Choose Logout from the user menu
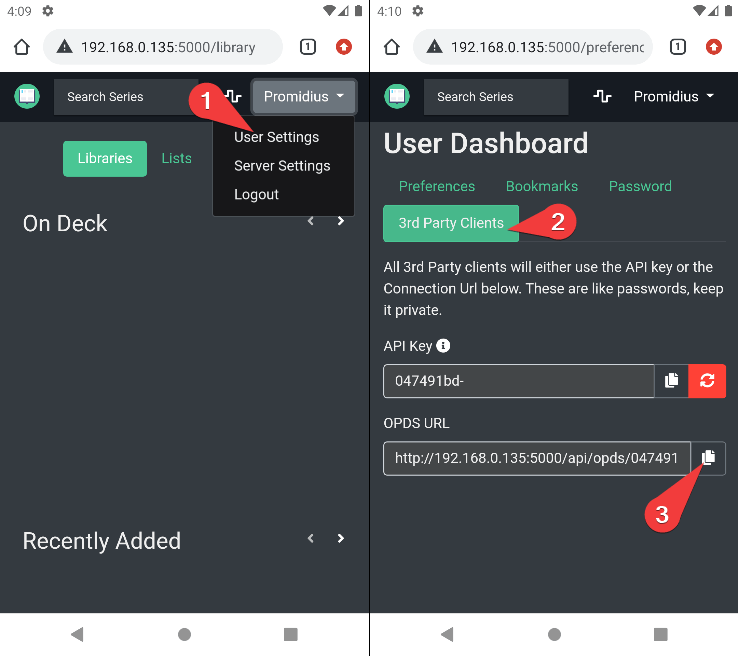 tap(256, 194)
